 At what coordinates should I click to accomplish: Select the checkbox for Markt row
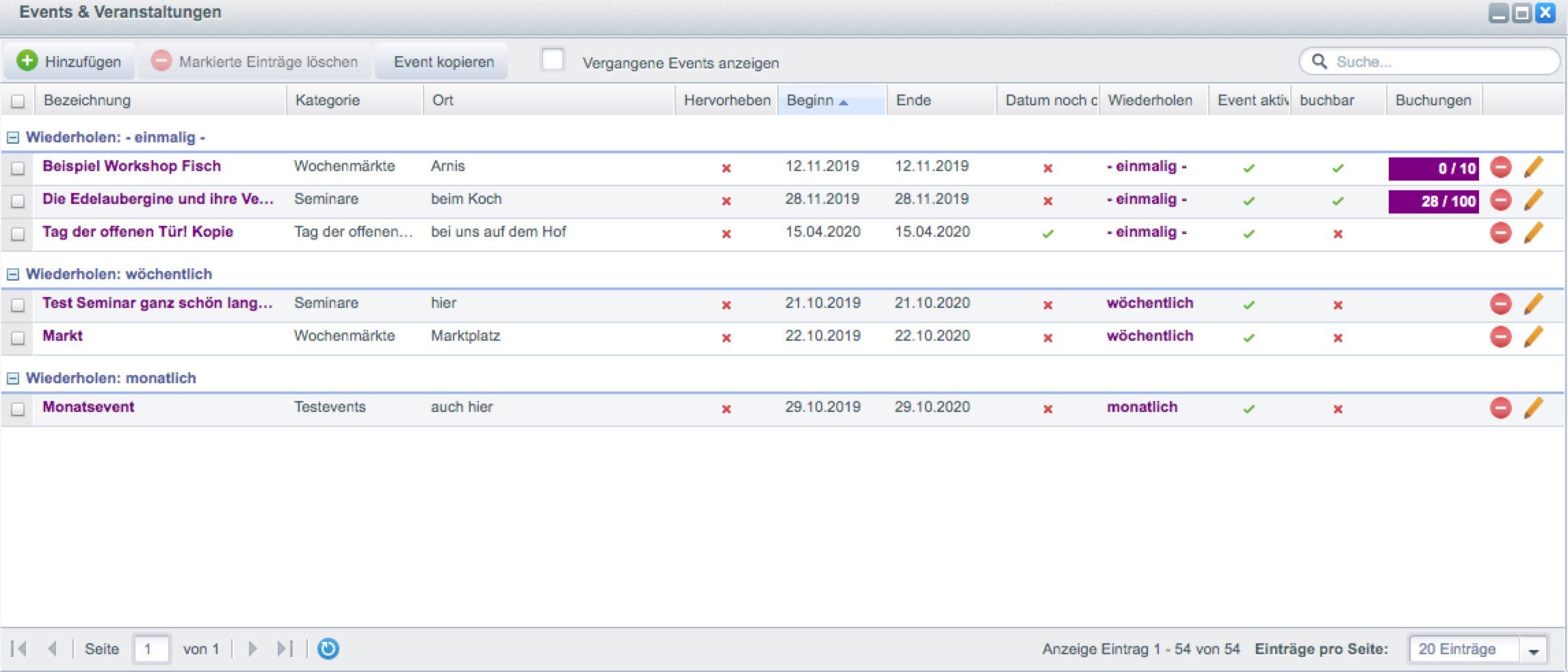(18, 338)
